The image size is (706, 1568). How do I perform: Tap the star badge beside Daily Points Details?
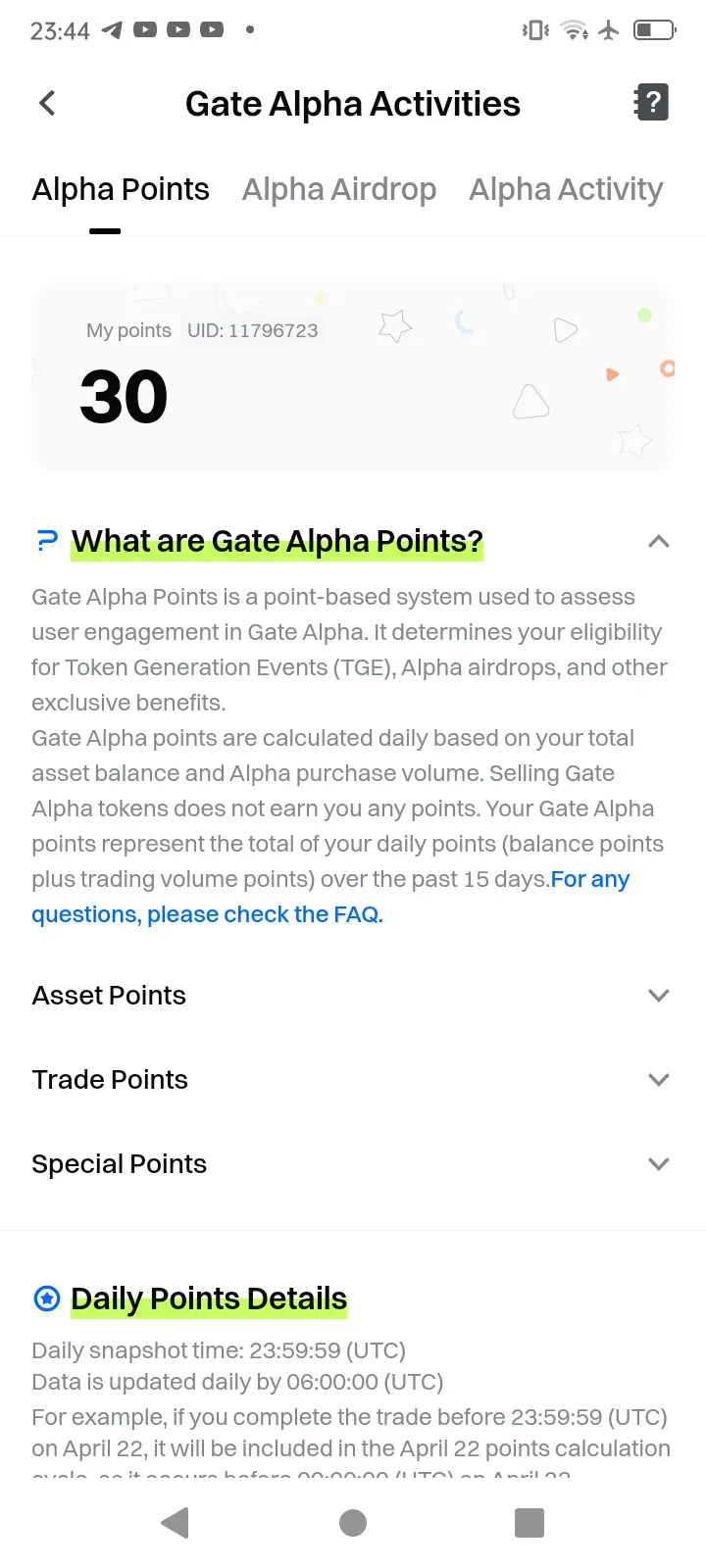click(46, 1298)
